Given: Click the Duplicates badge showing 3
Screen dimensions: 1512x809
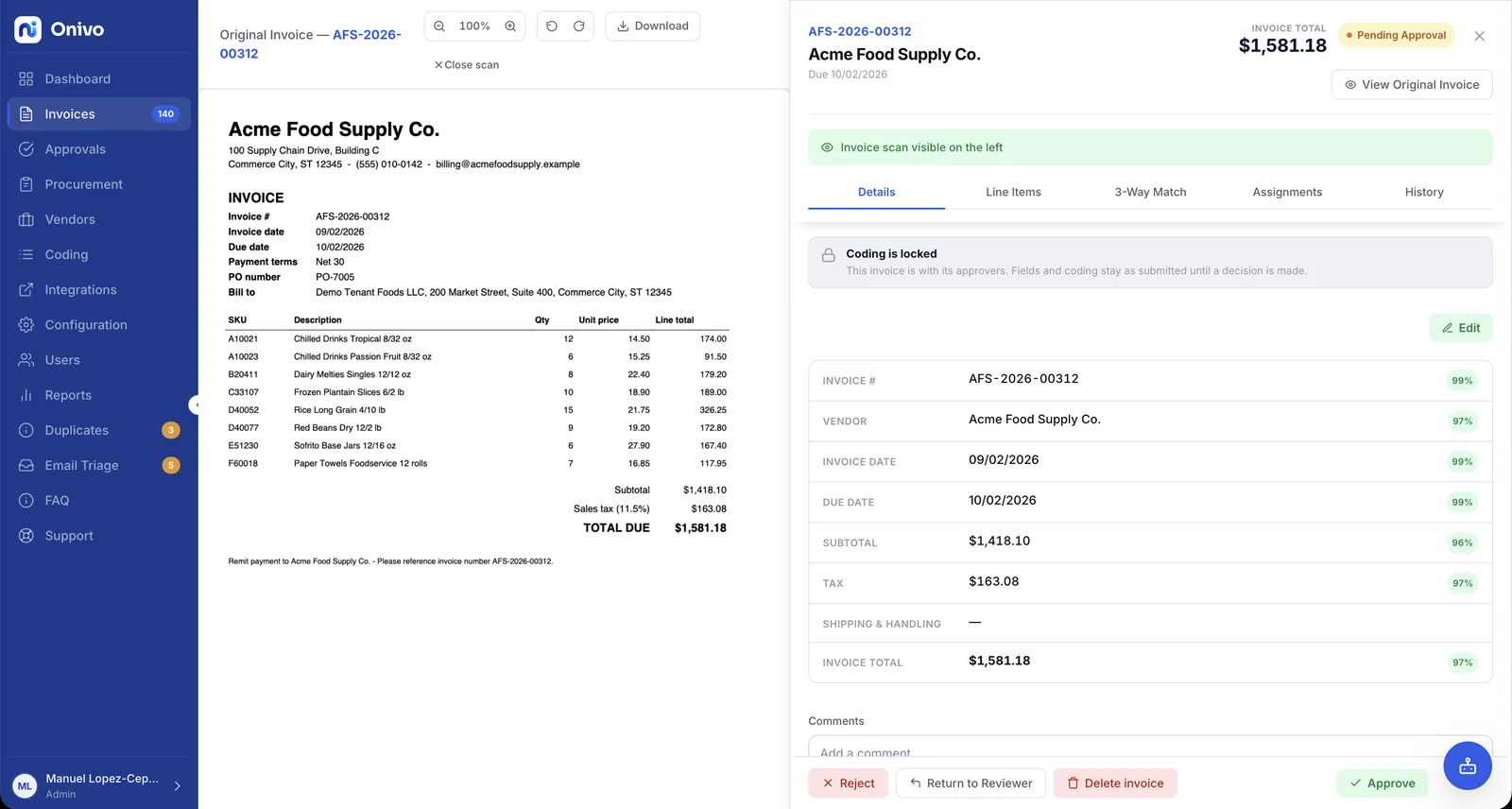Looking at the screenshot, I should point(171,430).
